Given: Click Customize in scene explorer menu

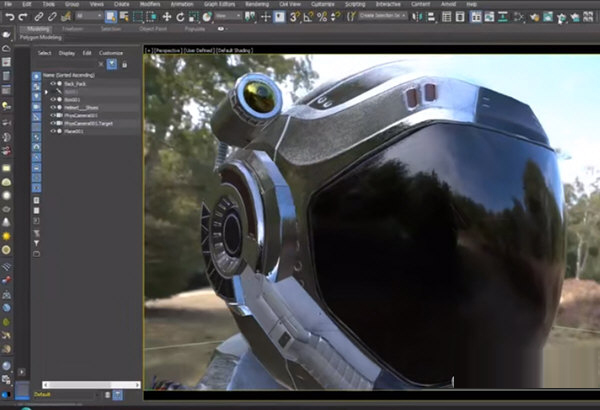Looking at the screenshot, I should (111, 53).
